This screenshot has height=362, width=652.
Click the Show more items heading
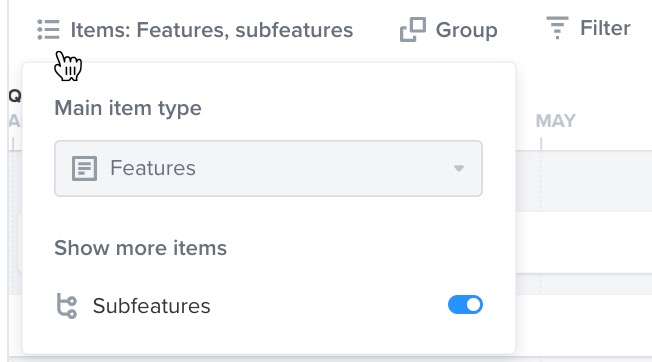tap(141, 248)
